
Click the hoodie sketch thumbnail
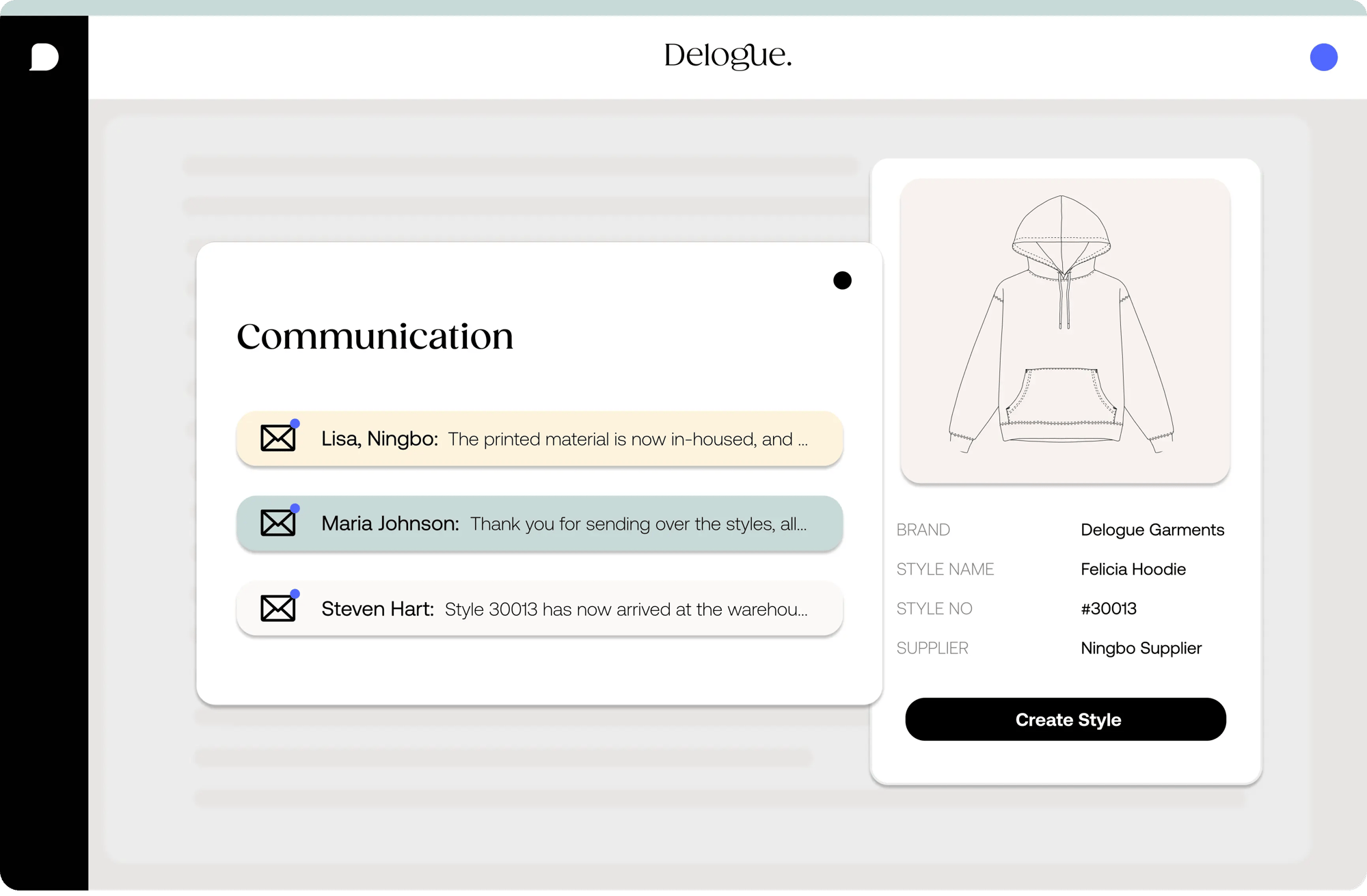click(1065, 331)
